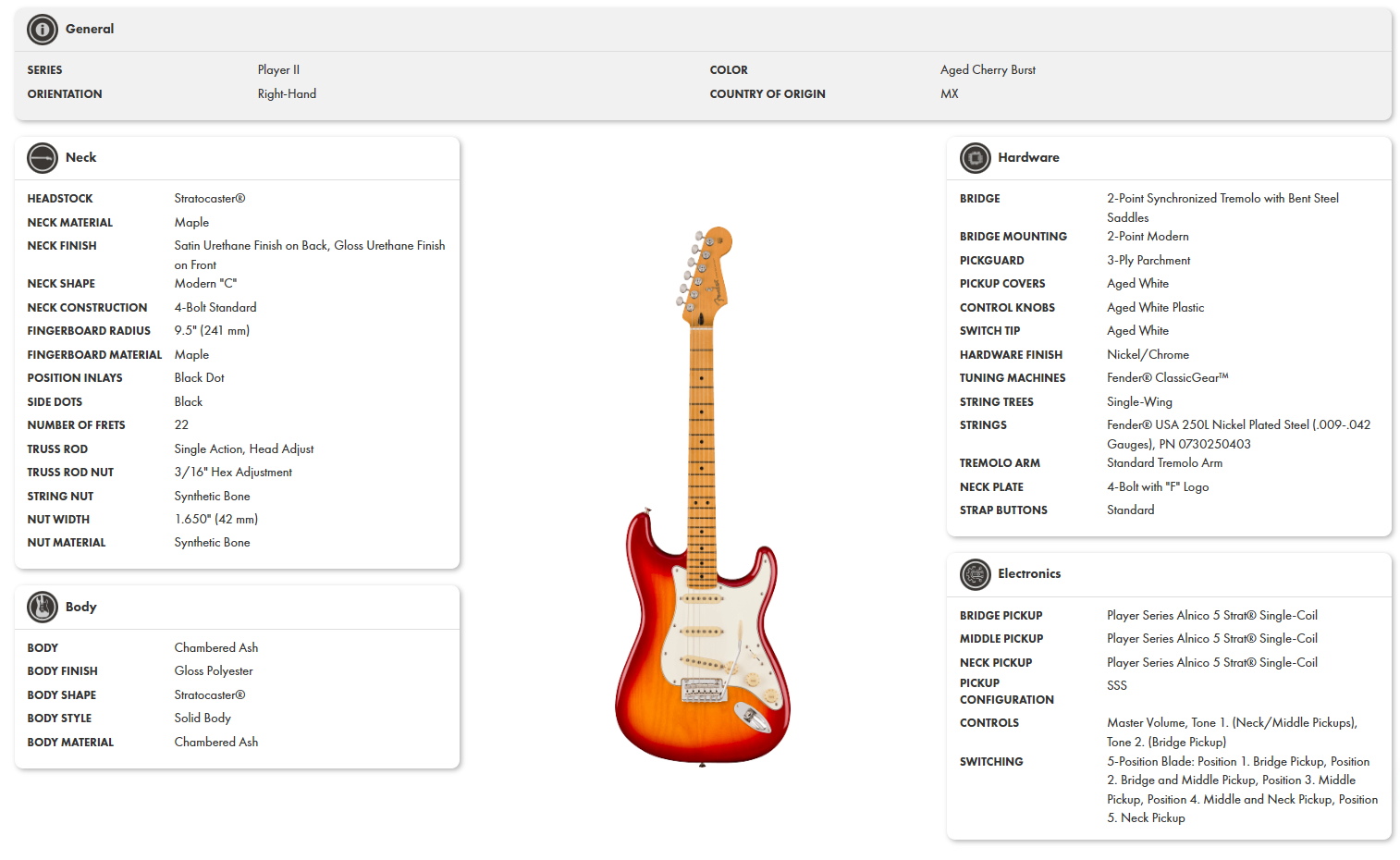1400x860 pixels.
Task: Select 'Gloss Polyester' body finish value
Action: coord(214,671)
